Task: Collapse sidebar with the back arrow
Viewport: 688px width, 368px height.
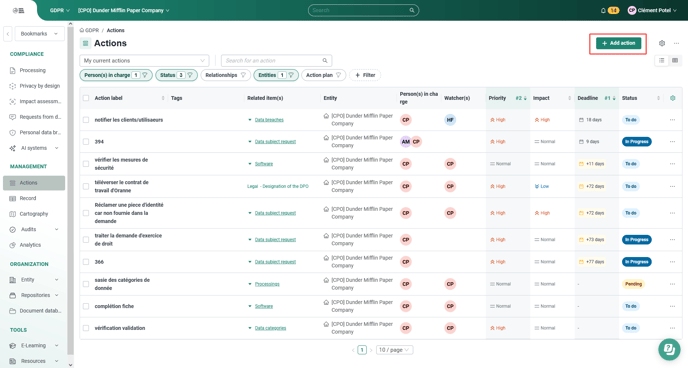Action: (8, 34)
